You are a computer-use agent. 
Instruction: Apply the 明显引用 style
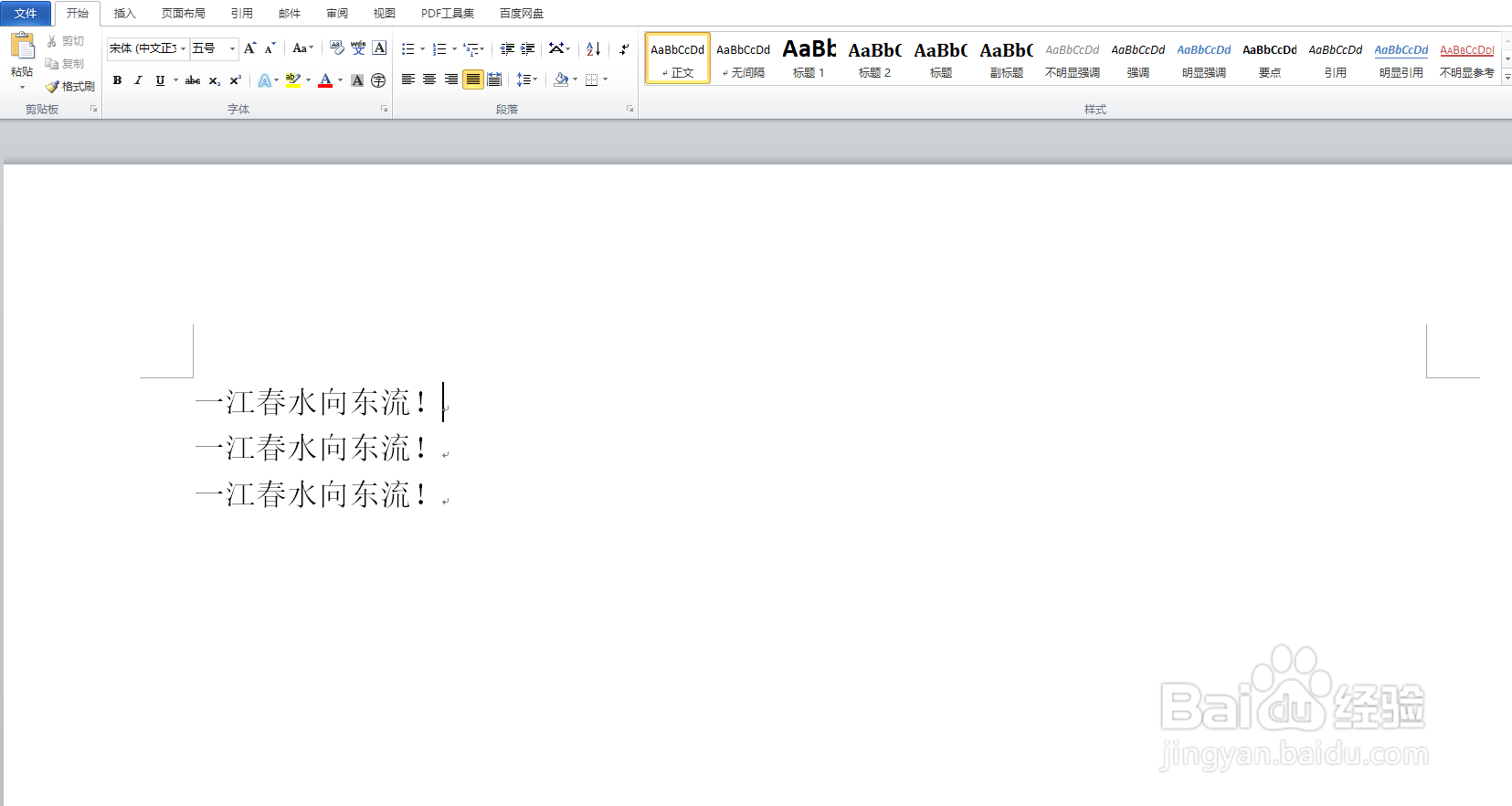(1401, 58)
